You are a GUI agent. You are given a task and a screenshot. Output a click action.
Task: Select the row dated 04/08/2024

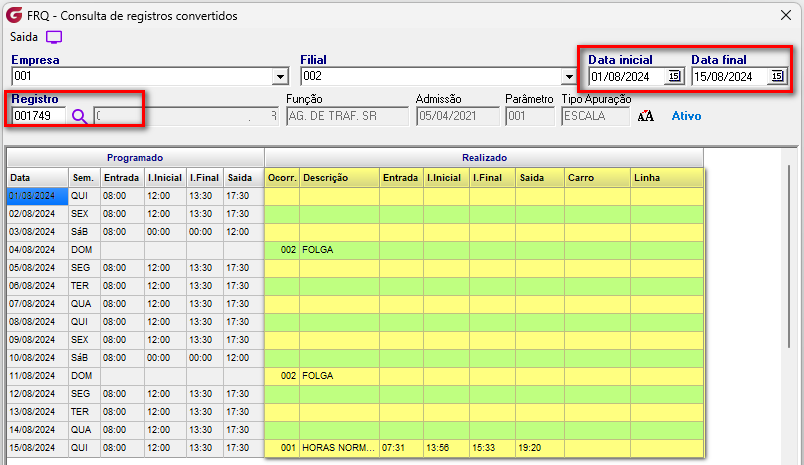pos(355,250)
